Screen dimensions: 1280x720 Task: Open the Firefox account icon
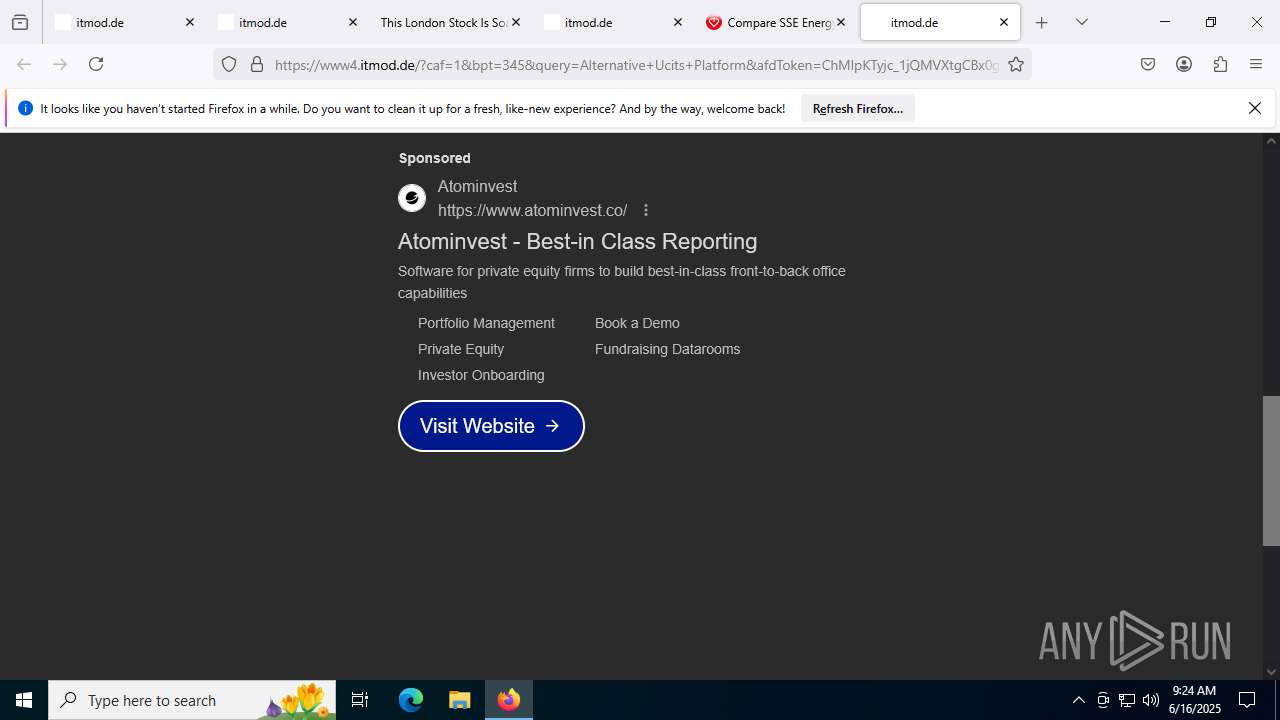pyautogui.click(x=1184, y=64)
